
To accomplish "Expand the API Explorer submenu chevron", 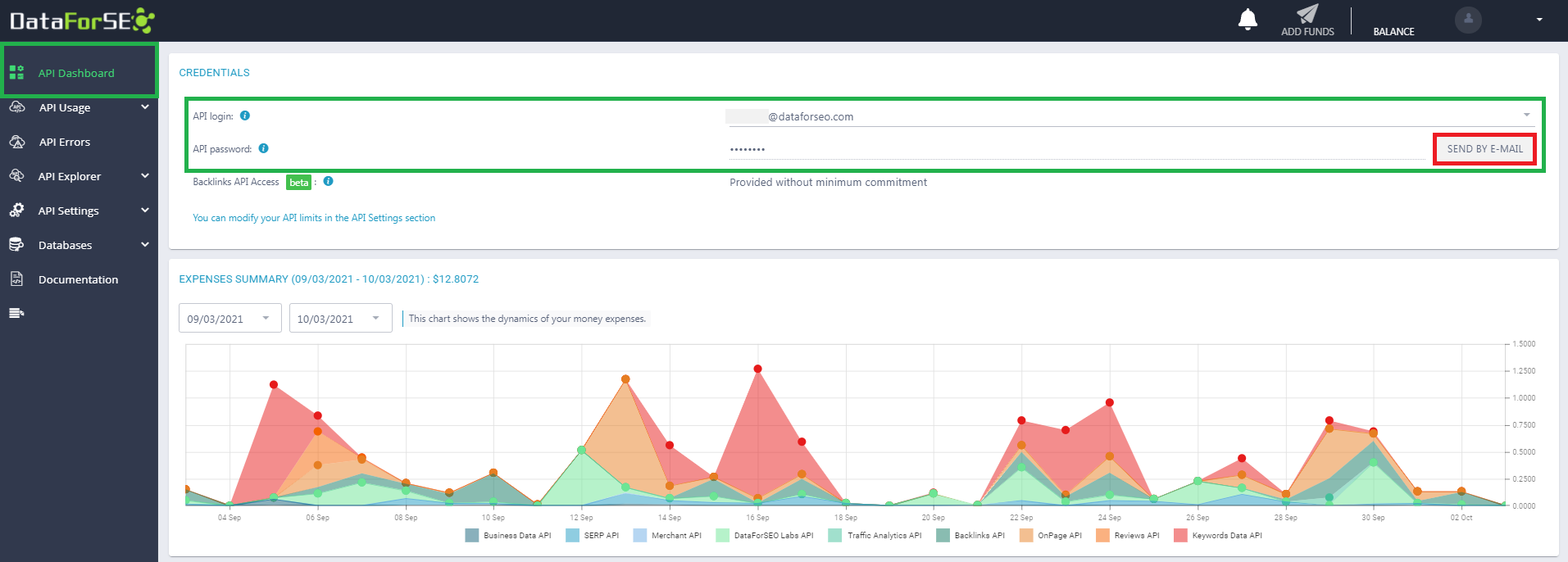I will 145,176.
